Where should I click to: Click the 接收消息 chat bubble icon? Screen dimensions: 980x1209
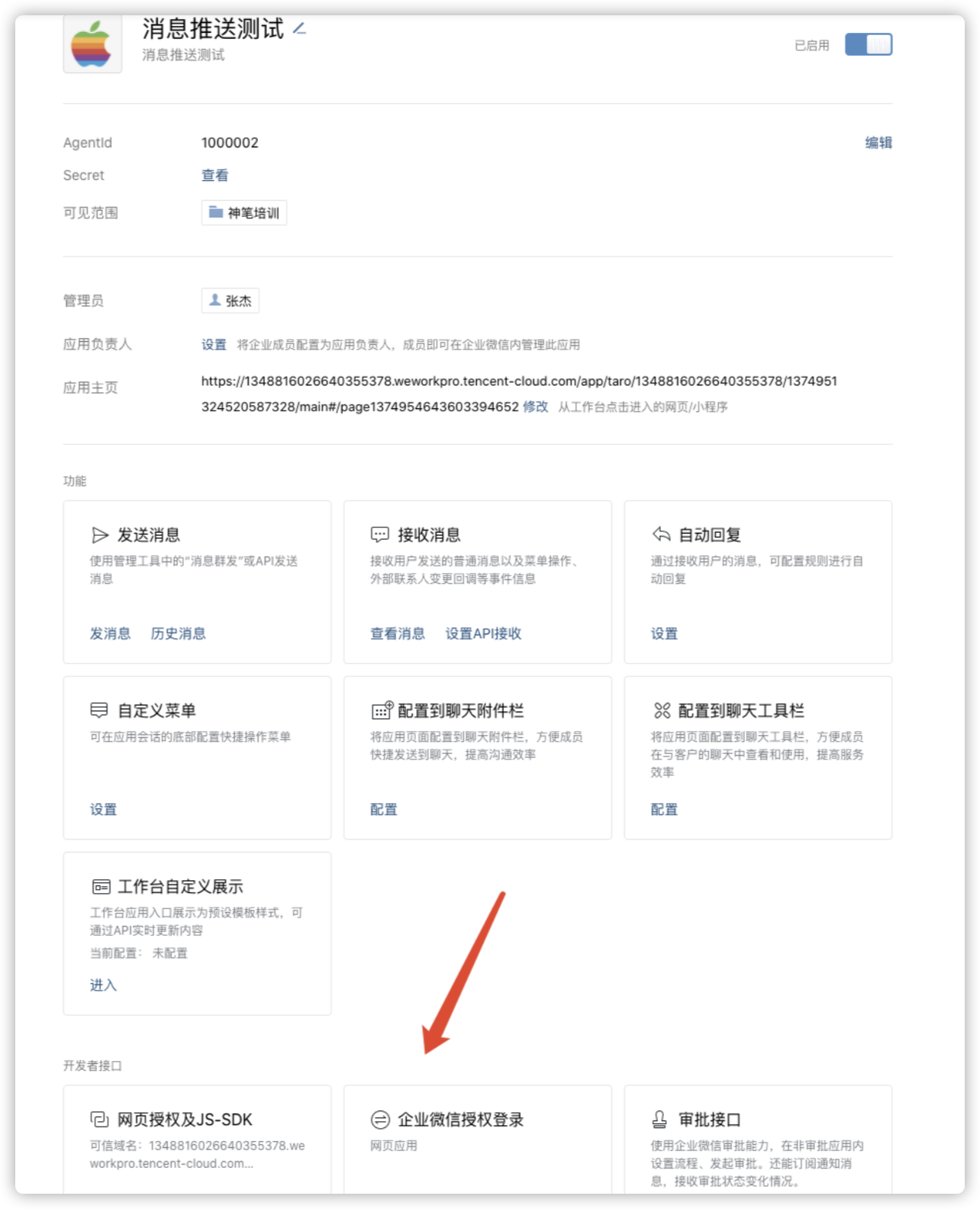pyautogui.click(x=380, y=535)
